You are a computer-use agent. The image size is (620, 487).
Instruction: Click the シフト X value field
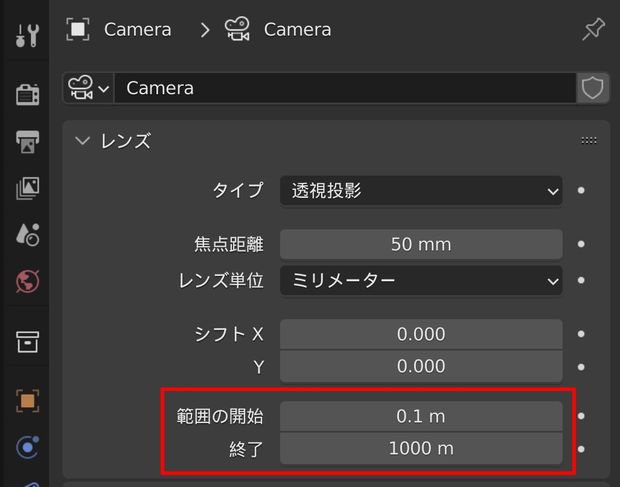[x=421, y=334]
